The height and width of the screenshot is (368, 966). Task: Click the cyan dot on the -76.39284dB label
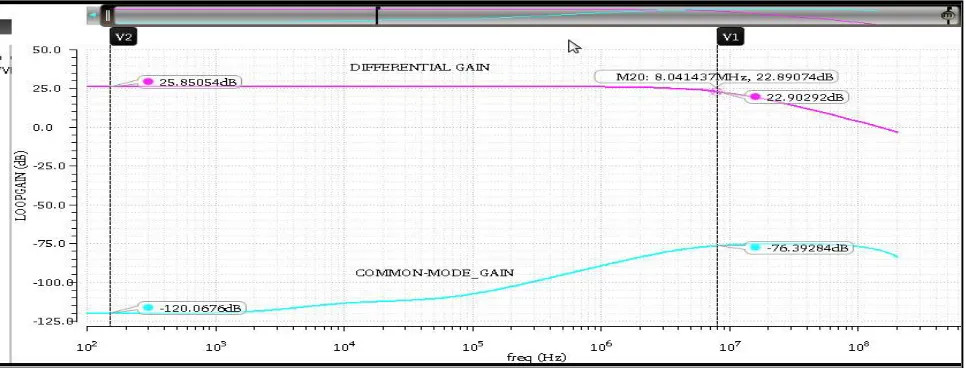[x=755, y=248]
